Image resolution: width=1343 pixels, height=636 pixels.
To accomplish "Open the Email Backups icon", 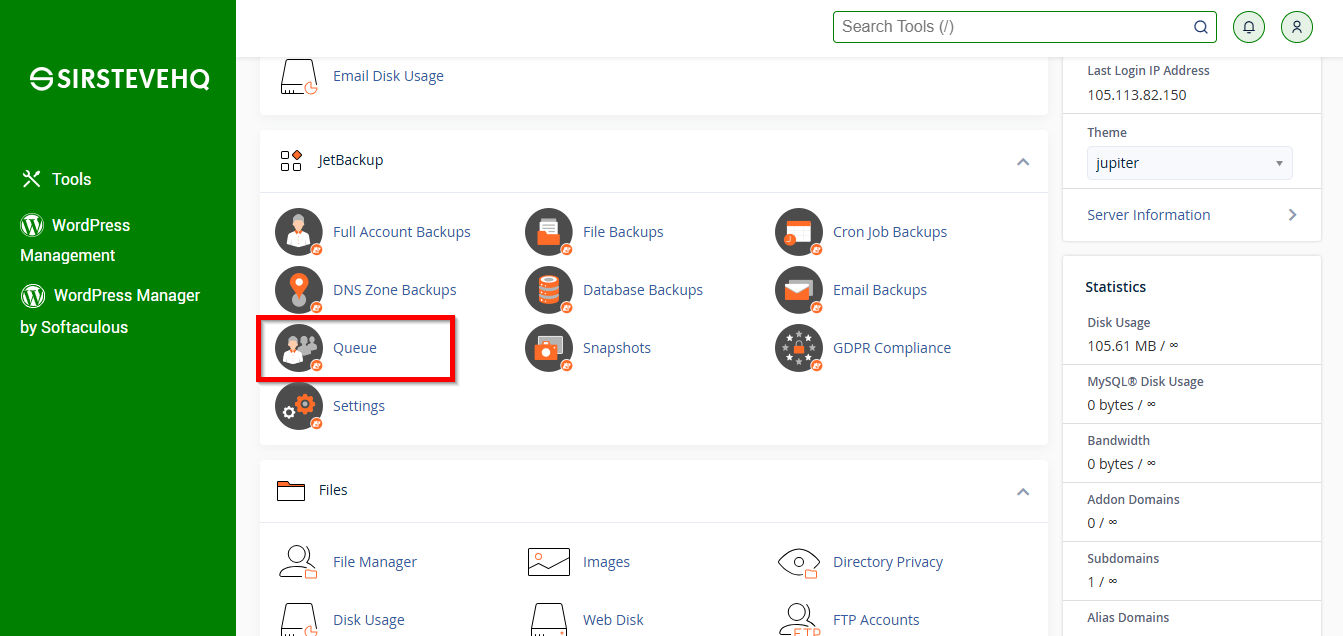I will tap(799, 290).
